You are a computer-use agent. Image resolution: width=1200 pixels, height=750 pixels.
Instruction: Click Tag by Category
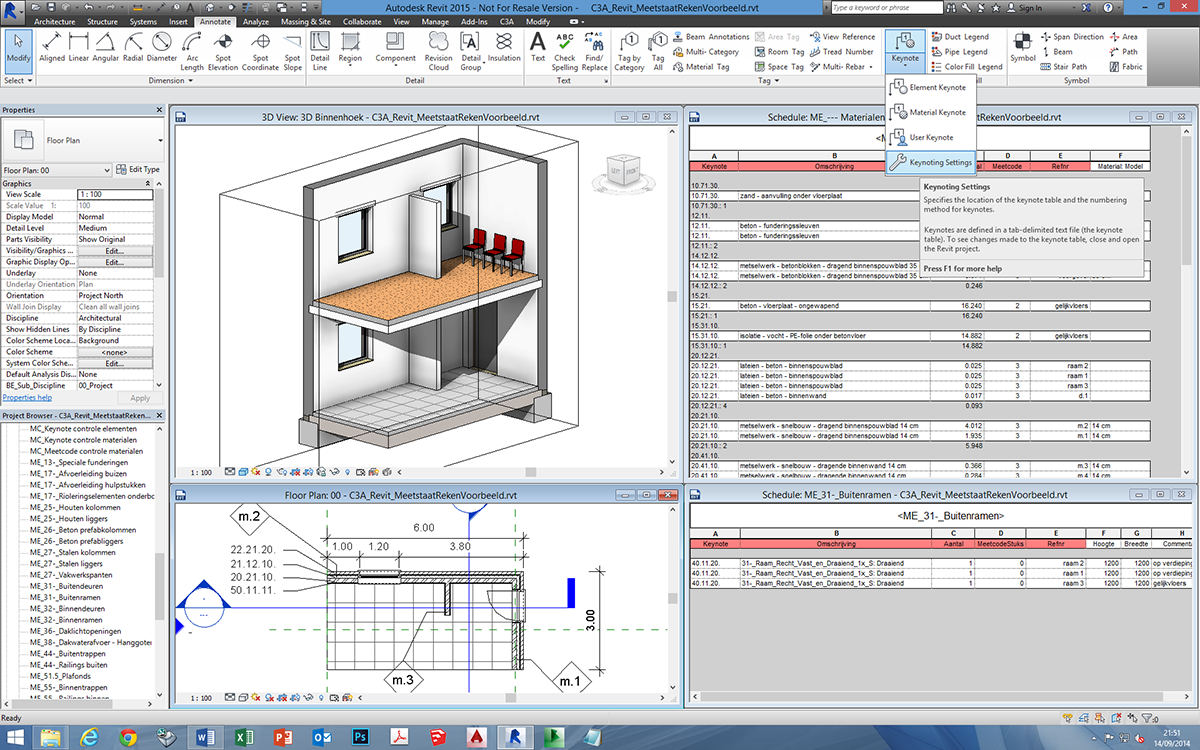[629, 52]
